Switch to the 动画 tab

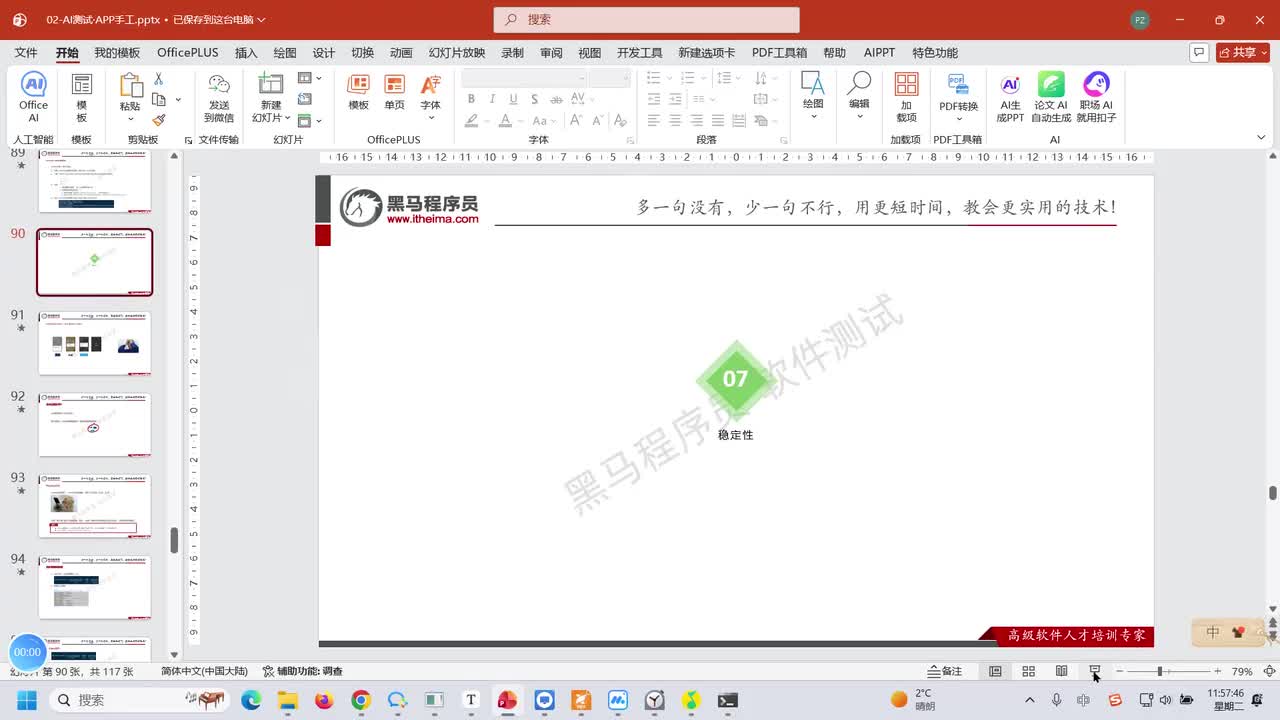pos(401,53)
